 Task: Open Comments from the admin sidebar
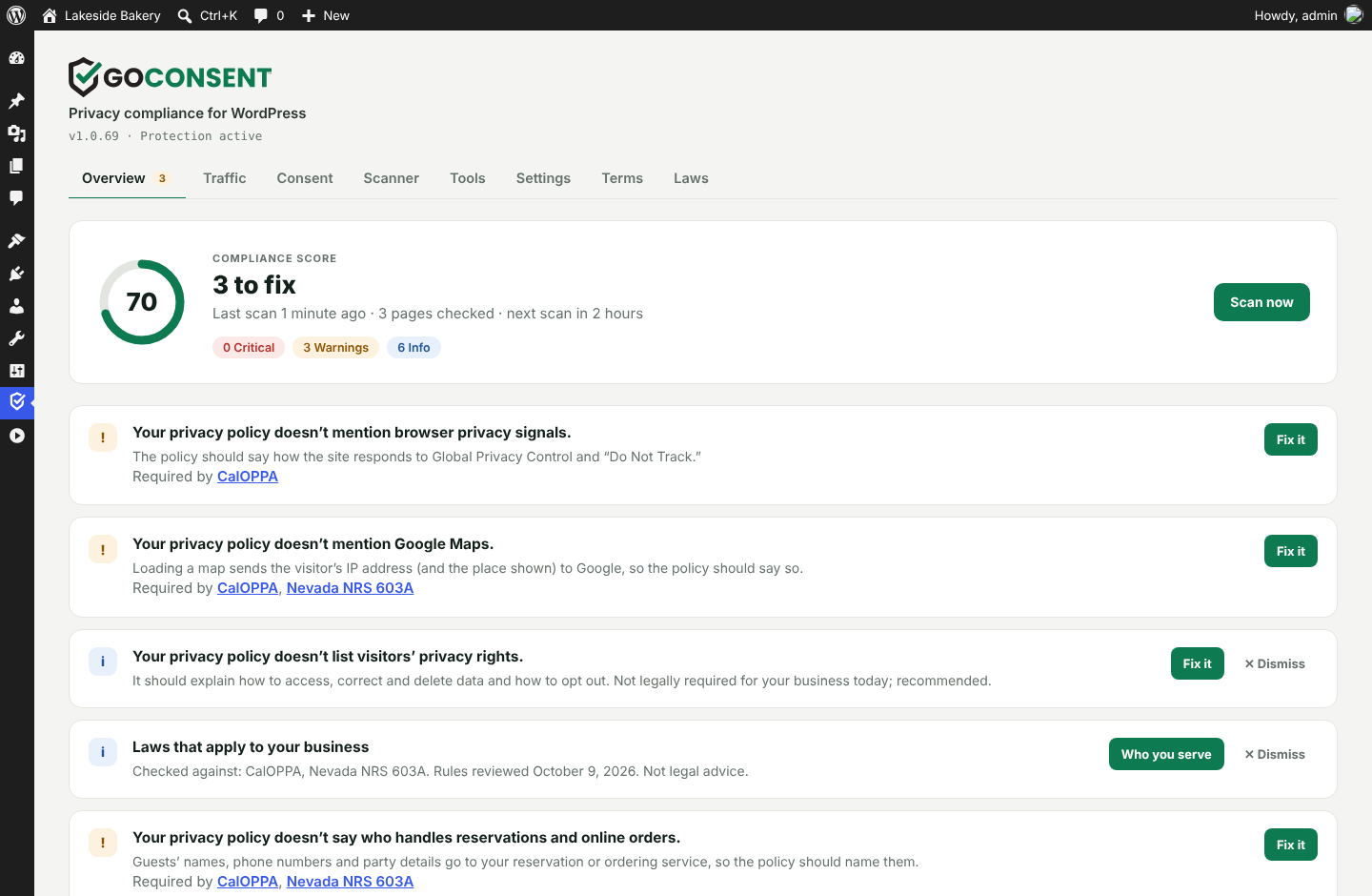click(16, 198)
